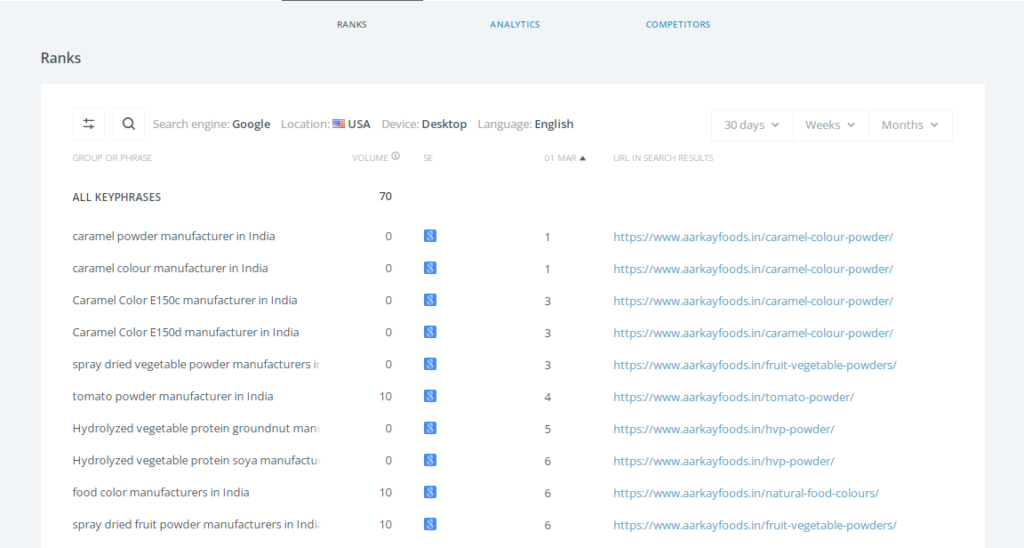Screen dimensions: 1024x548
Task: Click the SE column header
Action: (x=428, y=158)
